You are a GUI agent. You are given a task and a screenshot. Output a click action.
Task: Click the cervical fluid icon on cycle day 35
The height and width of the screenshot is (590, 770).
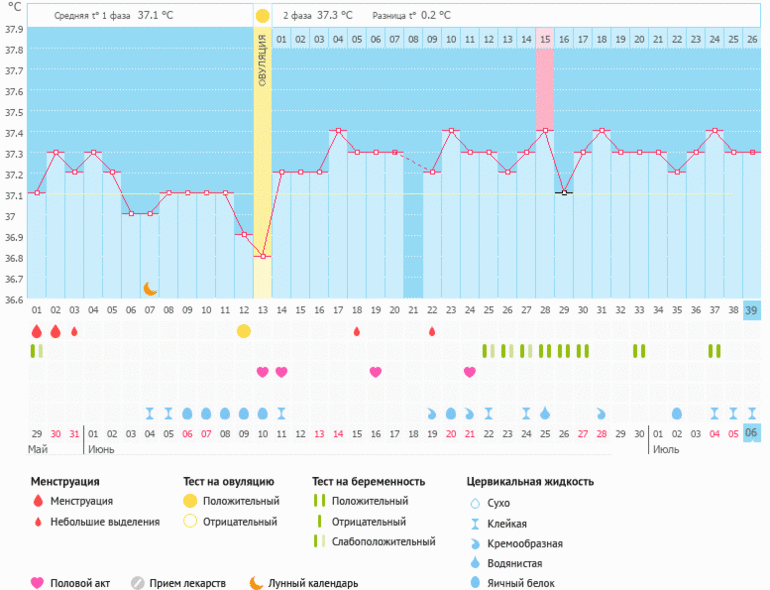tap(677, 413)
